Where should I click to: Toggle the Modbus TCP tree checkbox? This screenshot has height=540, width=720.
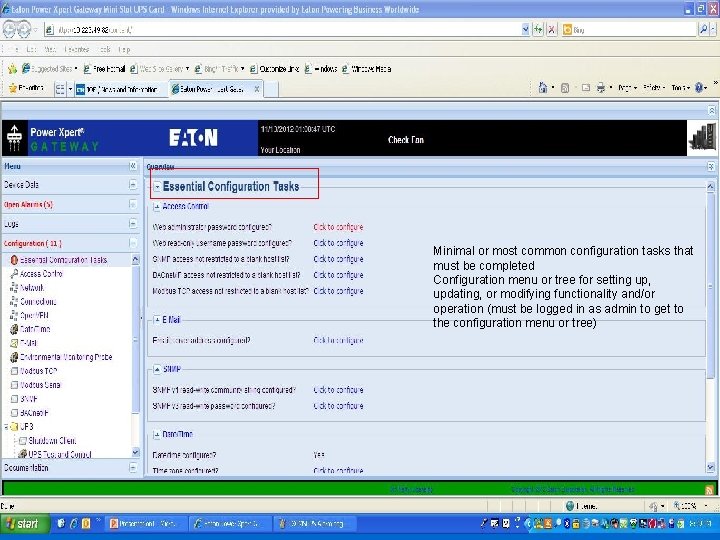click(14, 371)
